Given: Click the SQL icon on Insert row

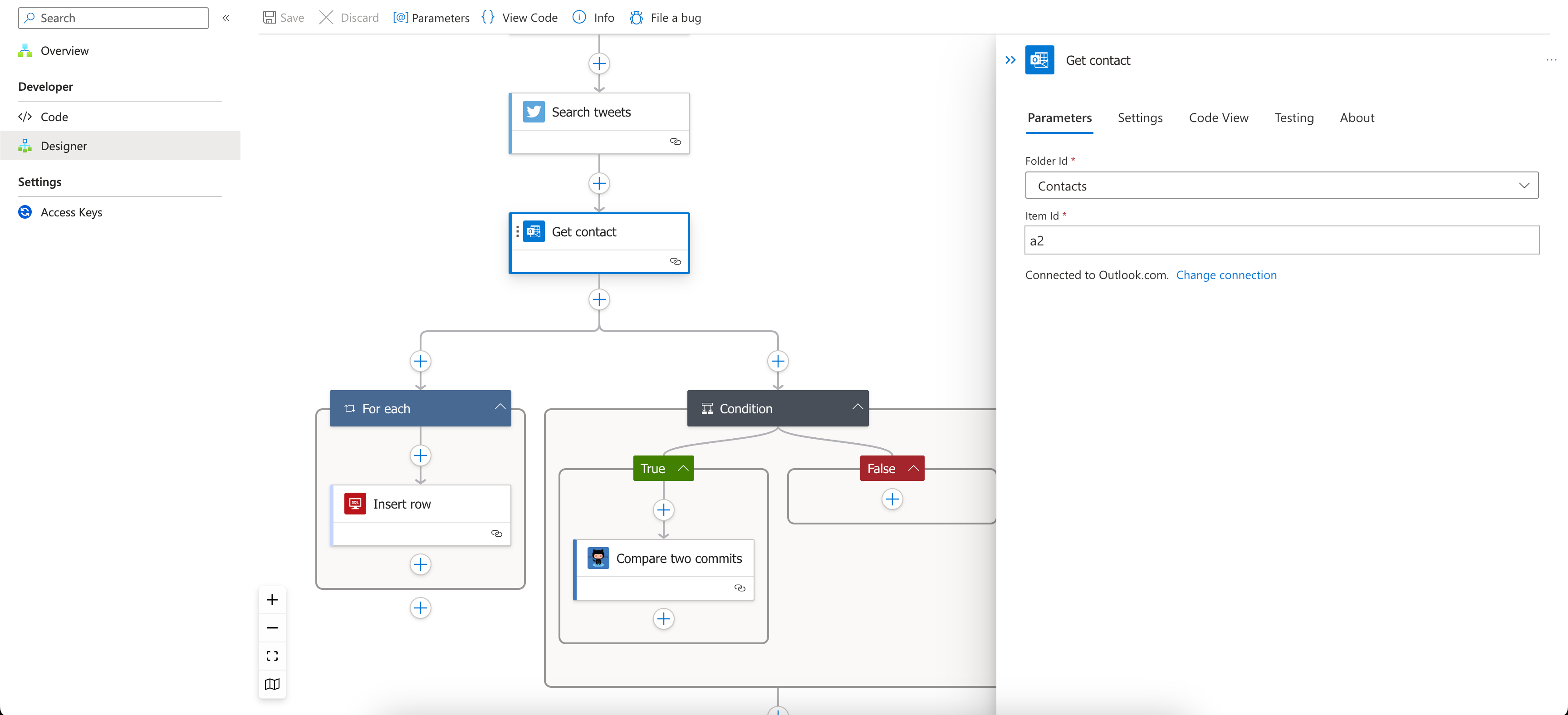Looking at the screenshot, I should [355, 504].
